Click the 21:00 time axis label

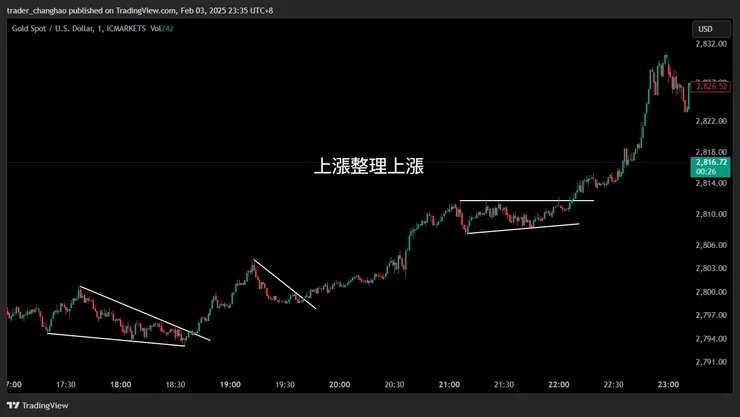449,385
